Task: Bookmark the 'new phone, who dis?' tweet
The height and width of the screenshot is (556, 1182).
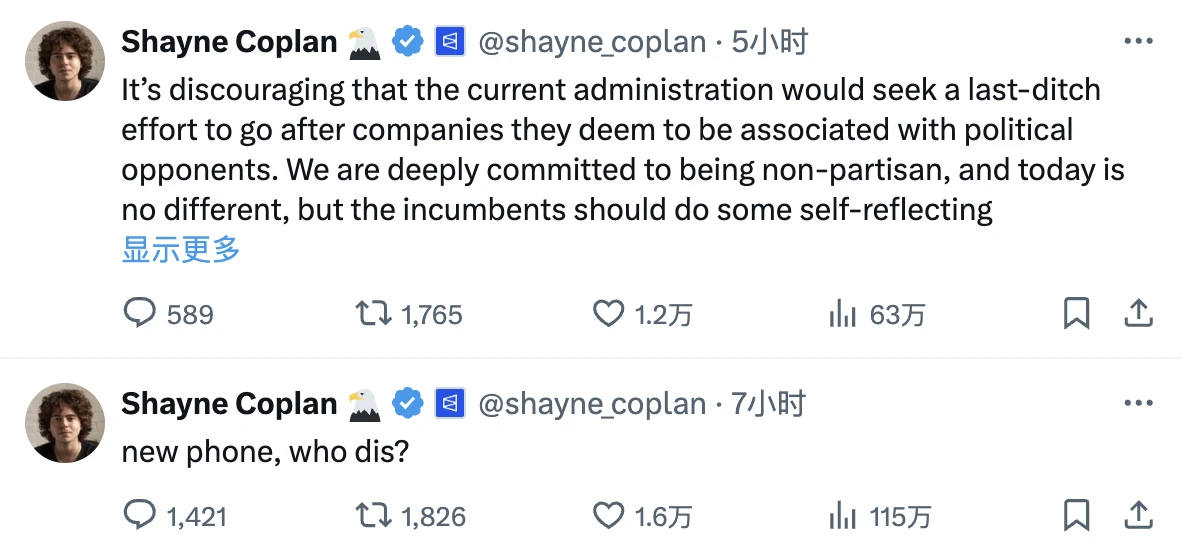Action: click(1076, 515)
